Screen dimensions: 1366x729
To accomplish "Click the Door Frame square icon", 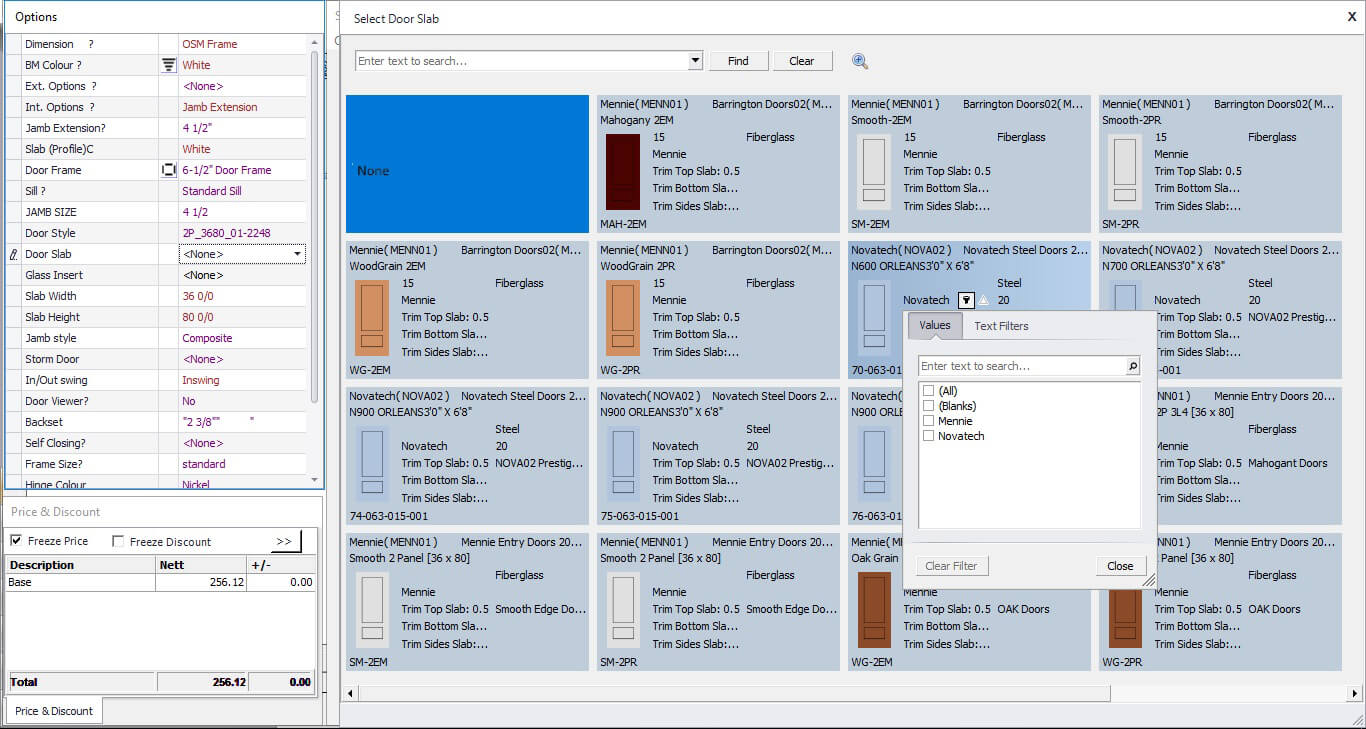I will tap(168, 171).
